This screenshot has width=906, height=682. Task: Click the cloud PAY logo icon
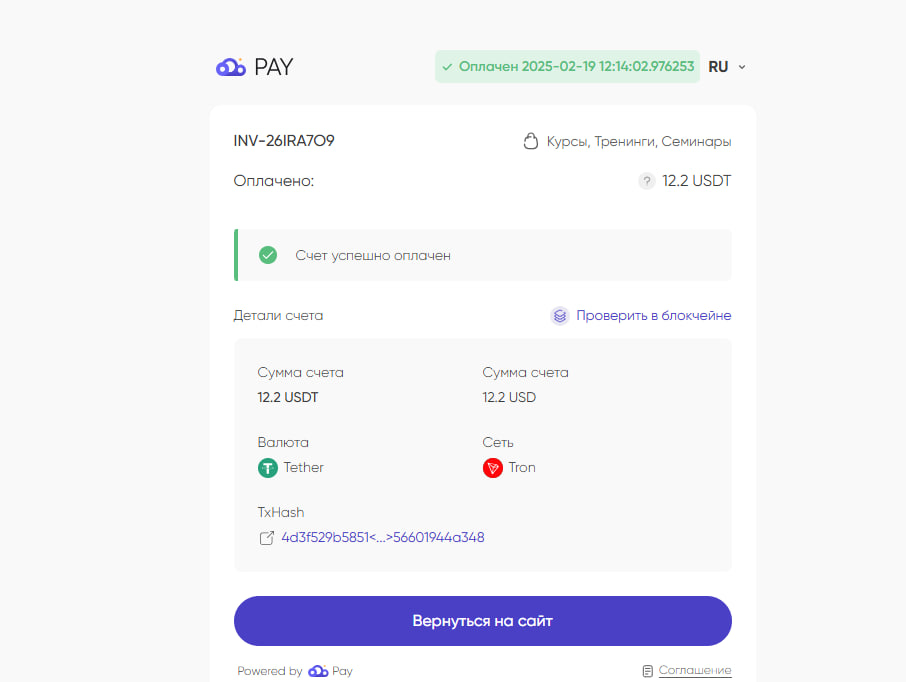pyautogui.click(x=231, y=67)
